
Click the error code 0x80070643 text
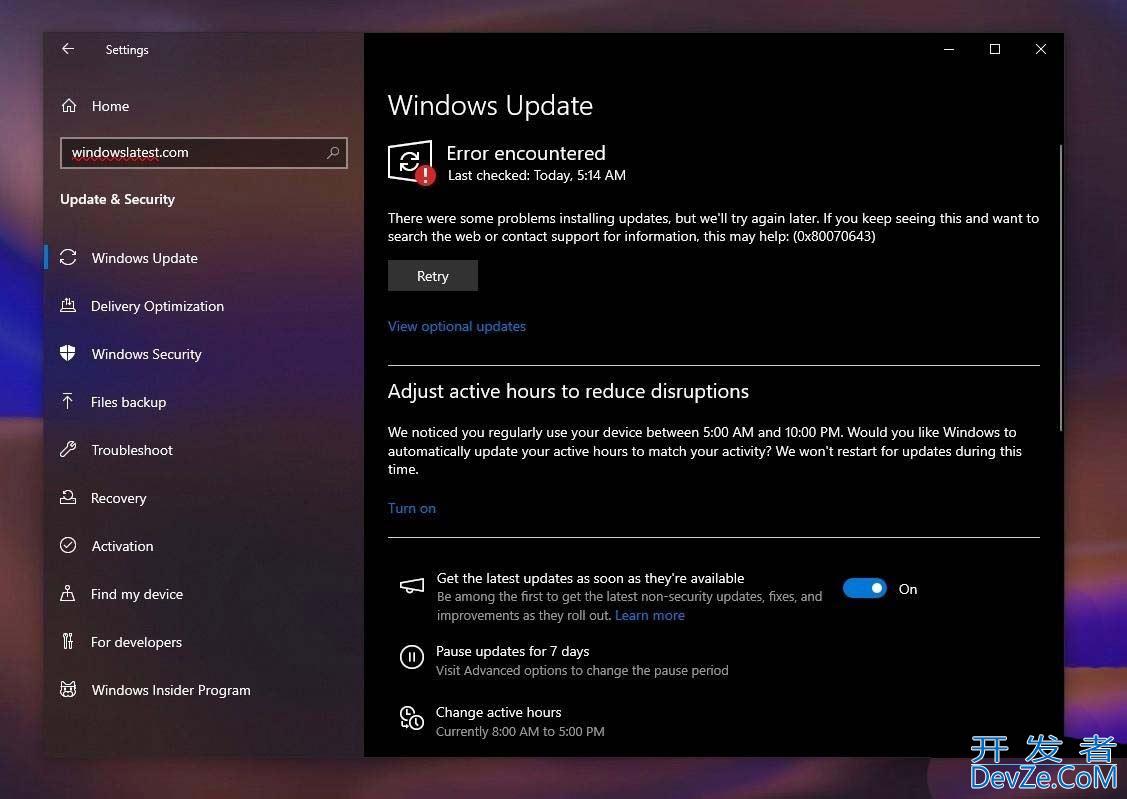point(834,236)
